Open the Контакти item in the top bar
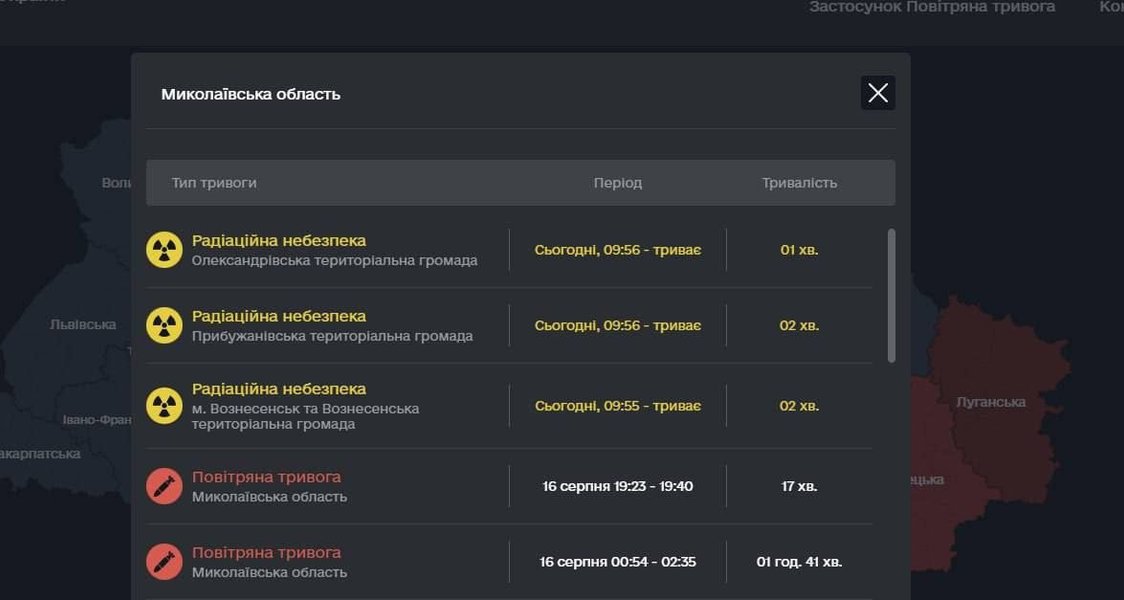1124x600 pixels. tap(1112, 7)
